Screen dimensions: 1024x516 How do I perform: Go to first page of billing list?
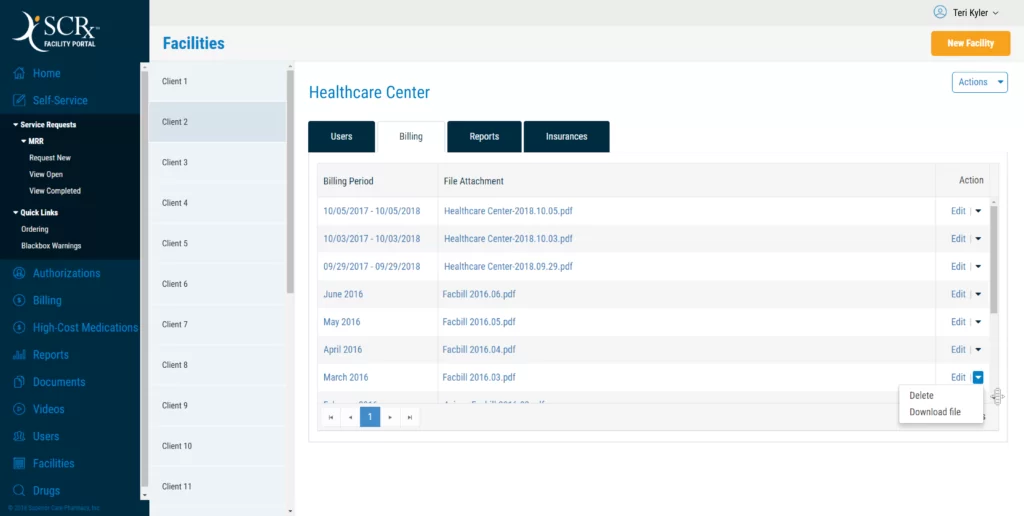click(x=331, y=417)
